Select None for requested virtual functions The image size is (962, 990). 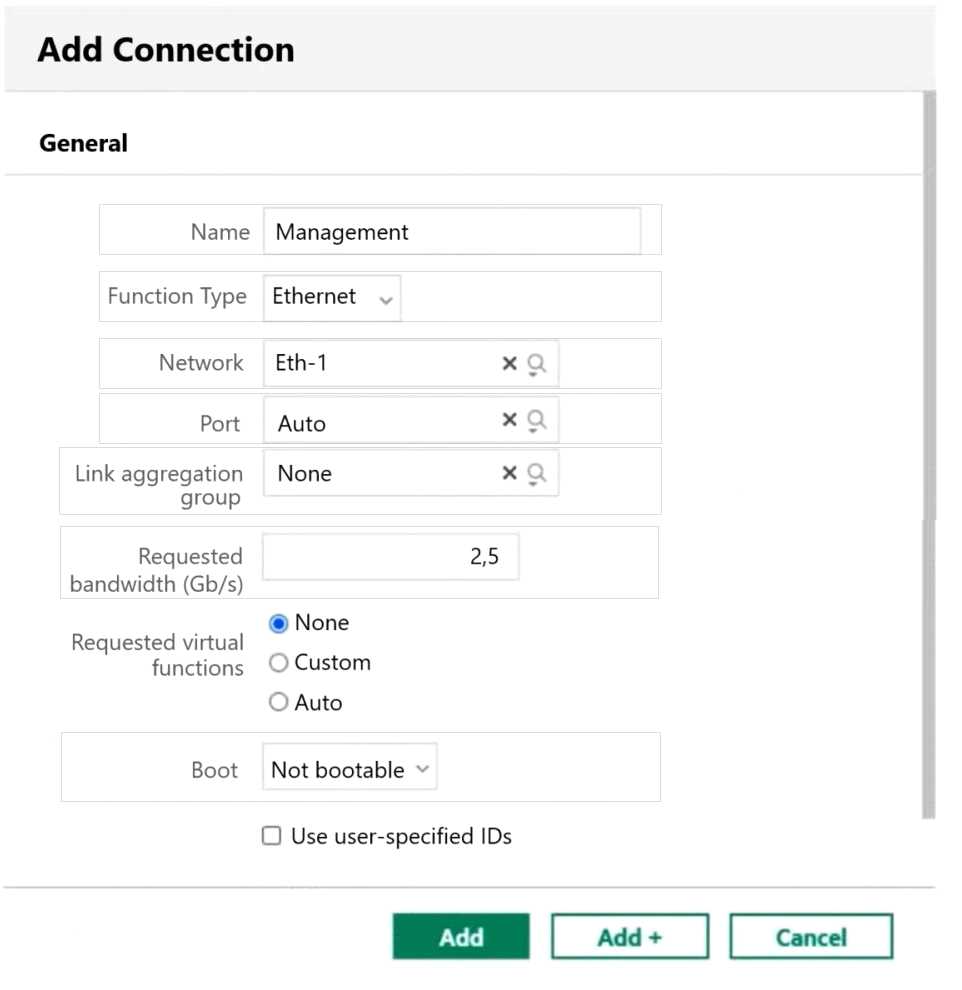[x=278, y=623]
